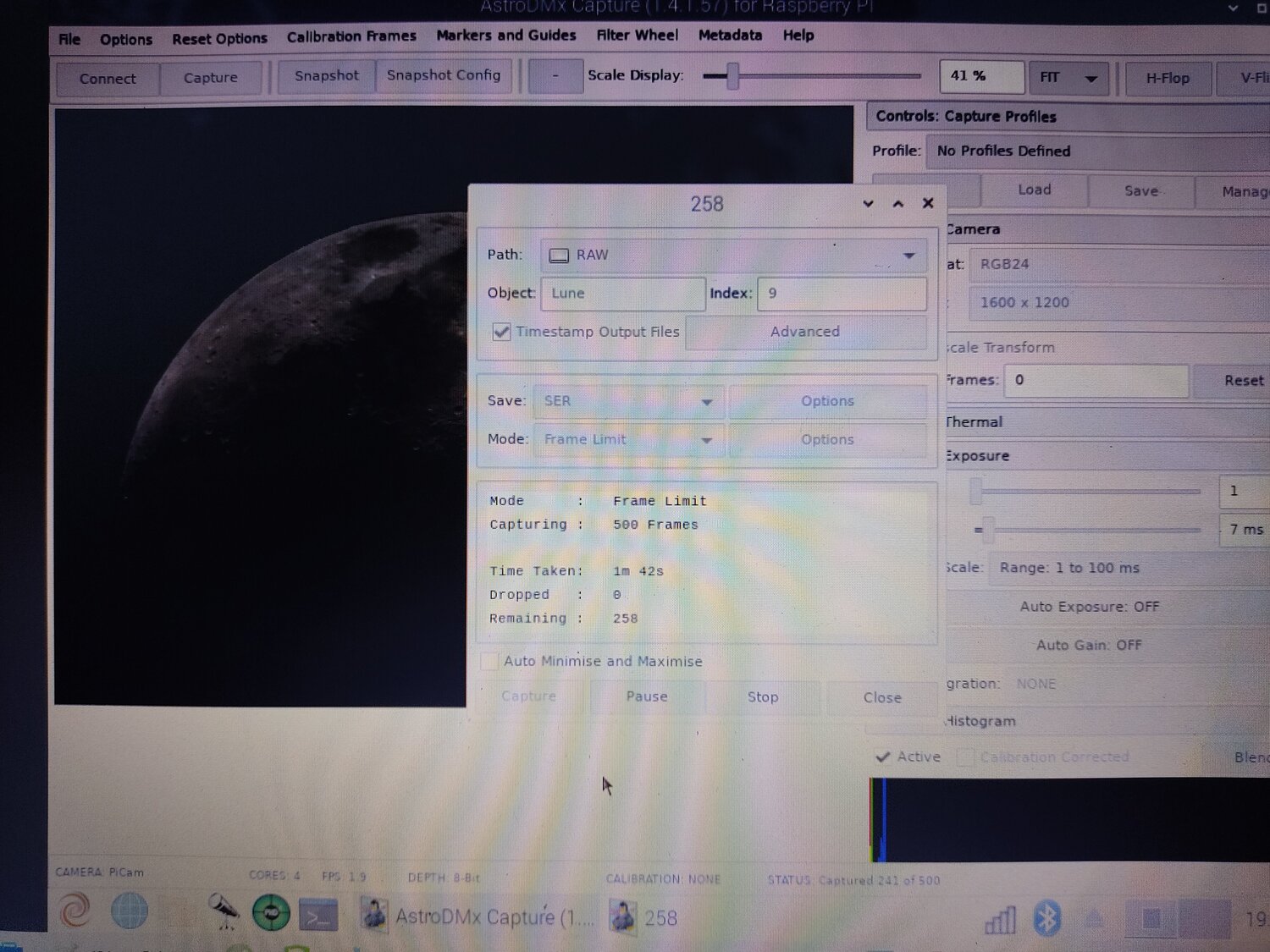
Task: Click the Frames field showing 0
Action: click(1096, 381)
